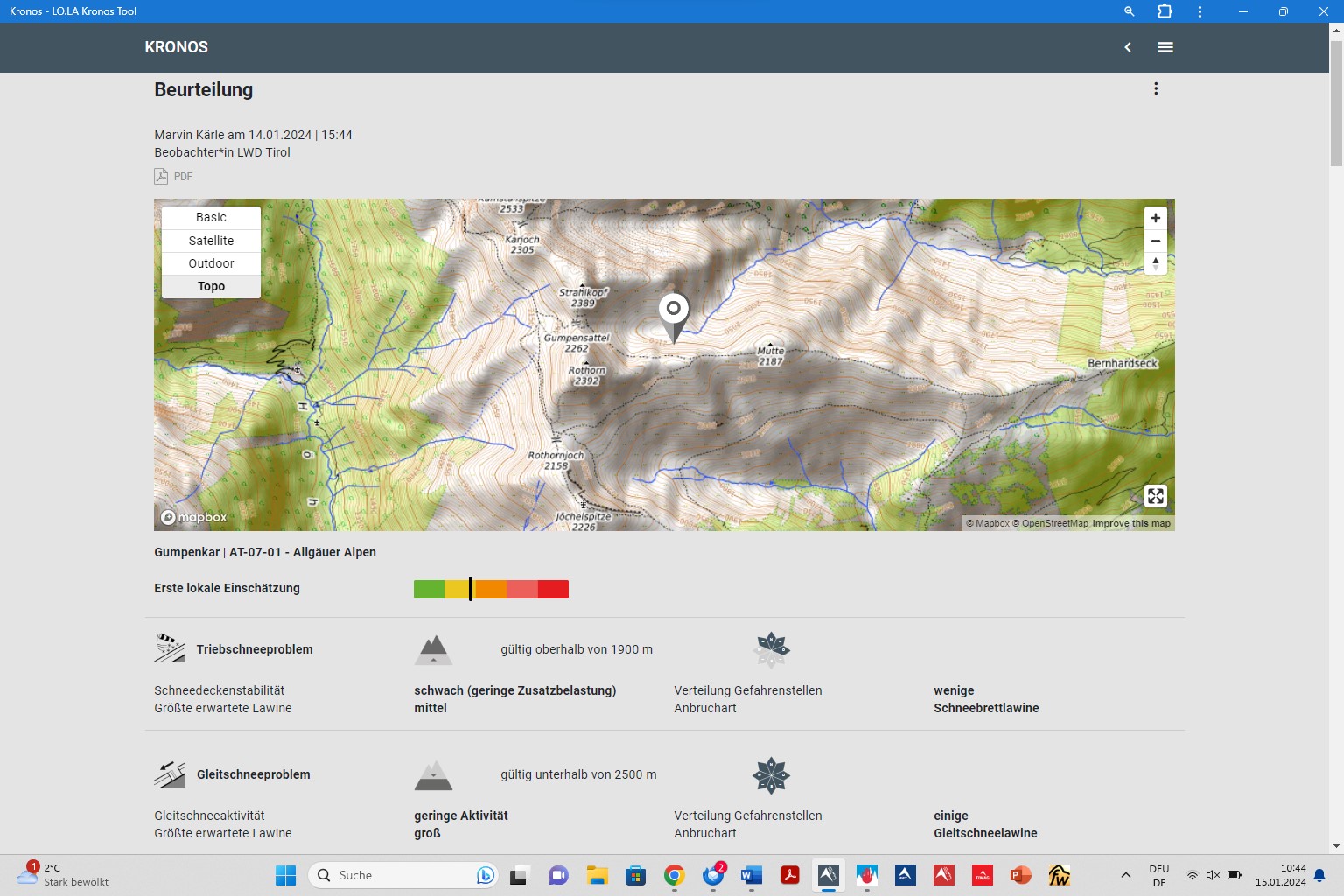Click the aspect rose for Triebschneeproblem

[x=772, y=649]
